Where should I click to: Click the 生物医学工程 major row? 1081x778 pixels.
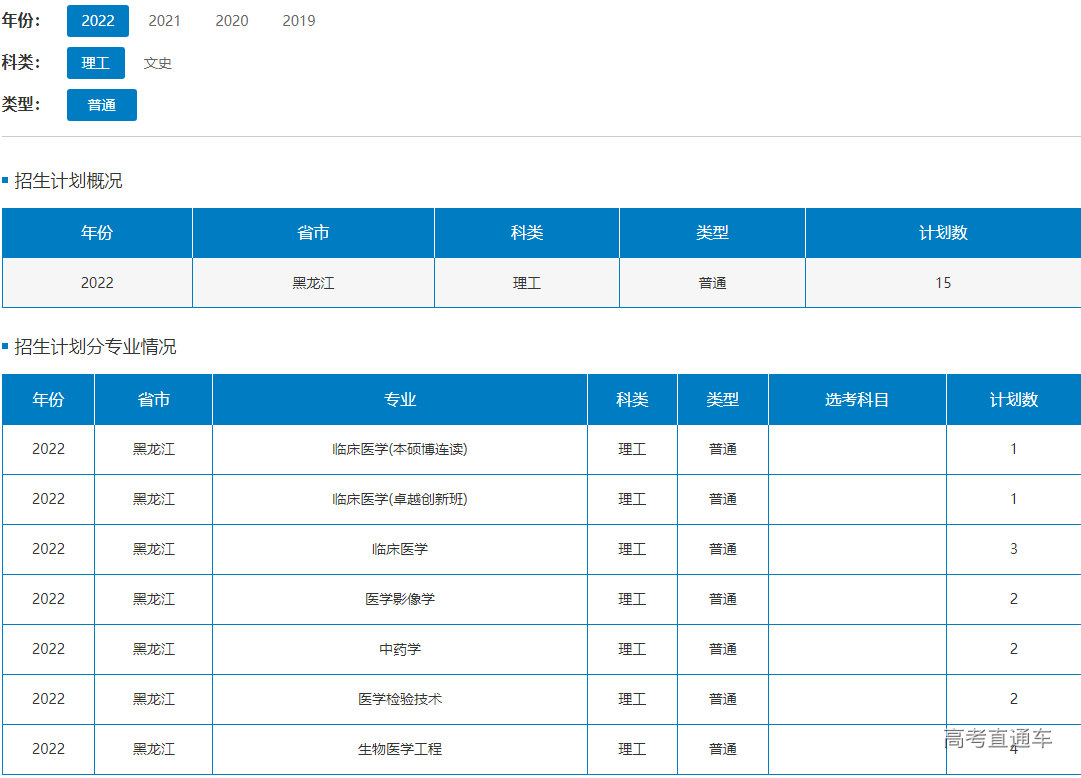[400, 749]
